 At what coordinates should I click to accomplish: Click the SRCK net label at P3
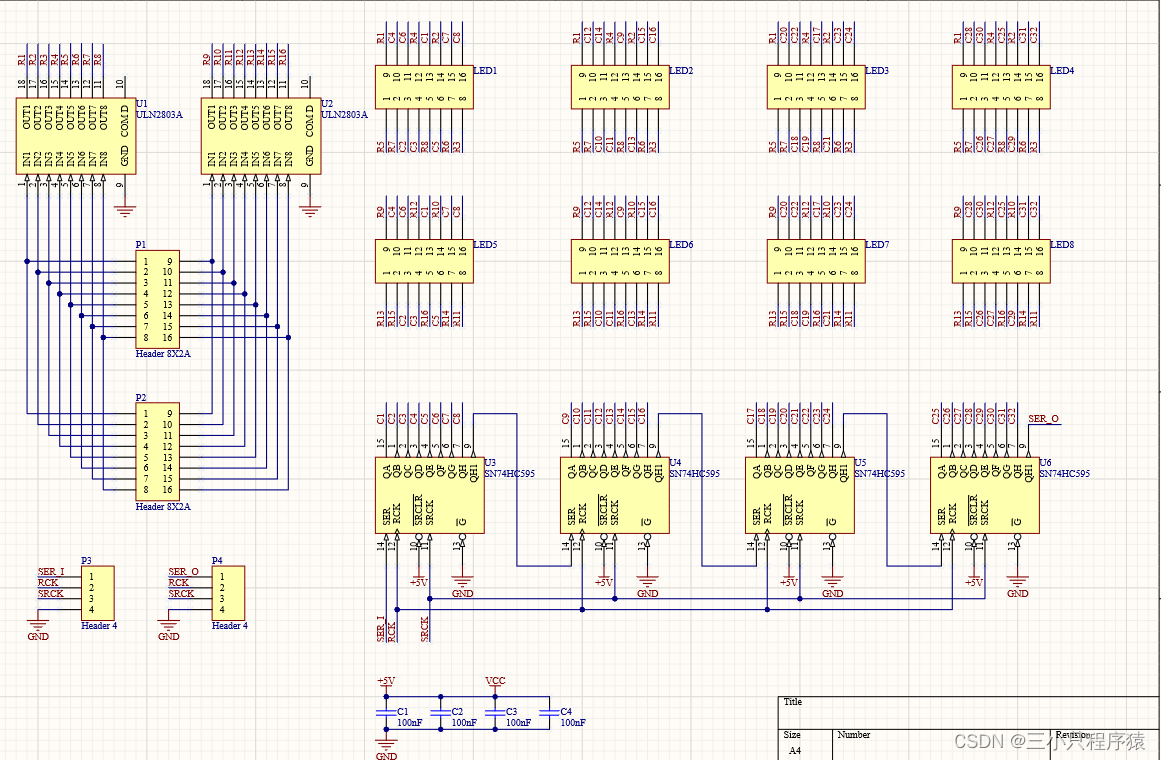[x=50, y=594]
